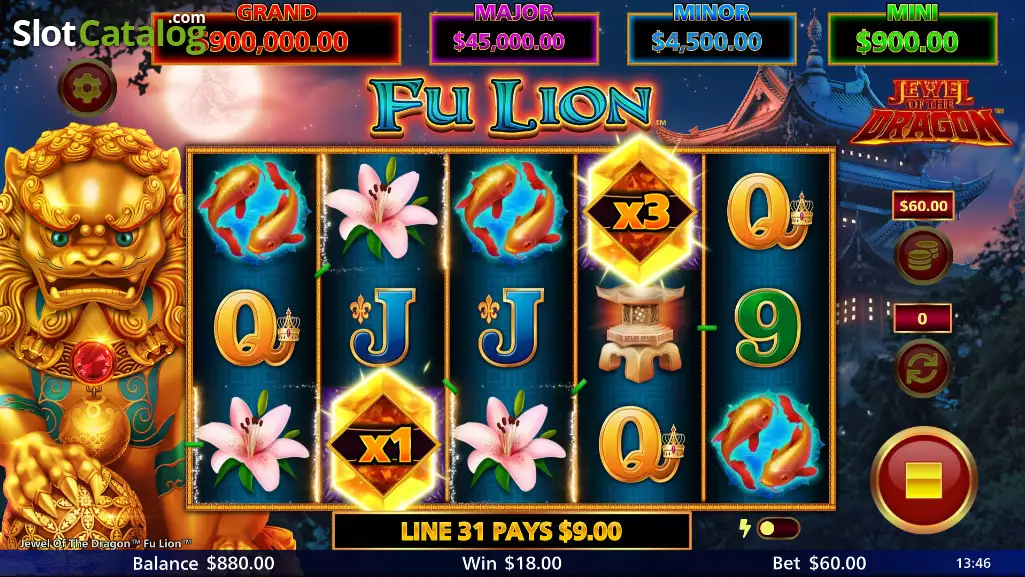The height and width of the screenshot is (577, 1025).
Task: Click the x3 multiplier jewel symbol
Action: (x=639, y=210)
